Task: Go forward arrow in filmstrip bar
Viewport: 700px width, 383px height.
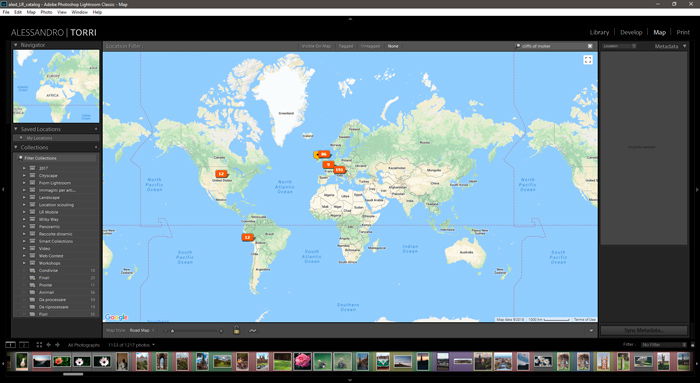Action: (57, 345)
